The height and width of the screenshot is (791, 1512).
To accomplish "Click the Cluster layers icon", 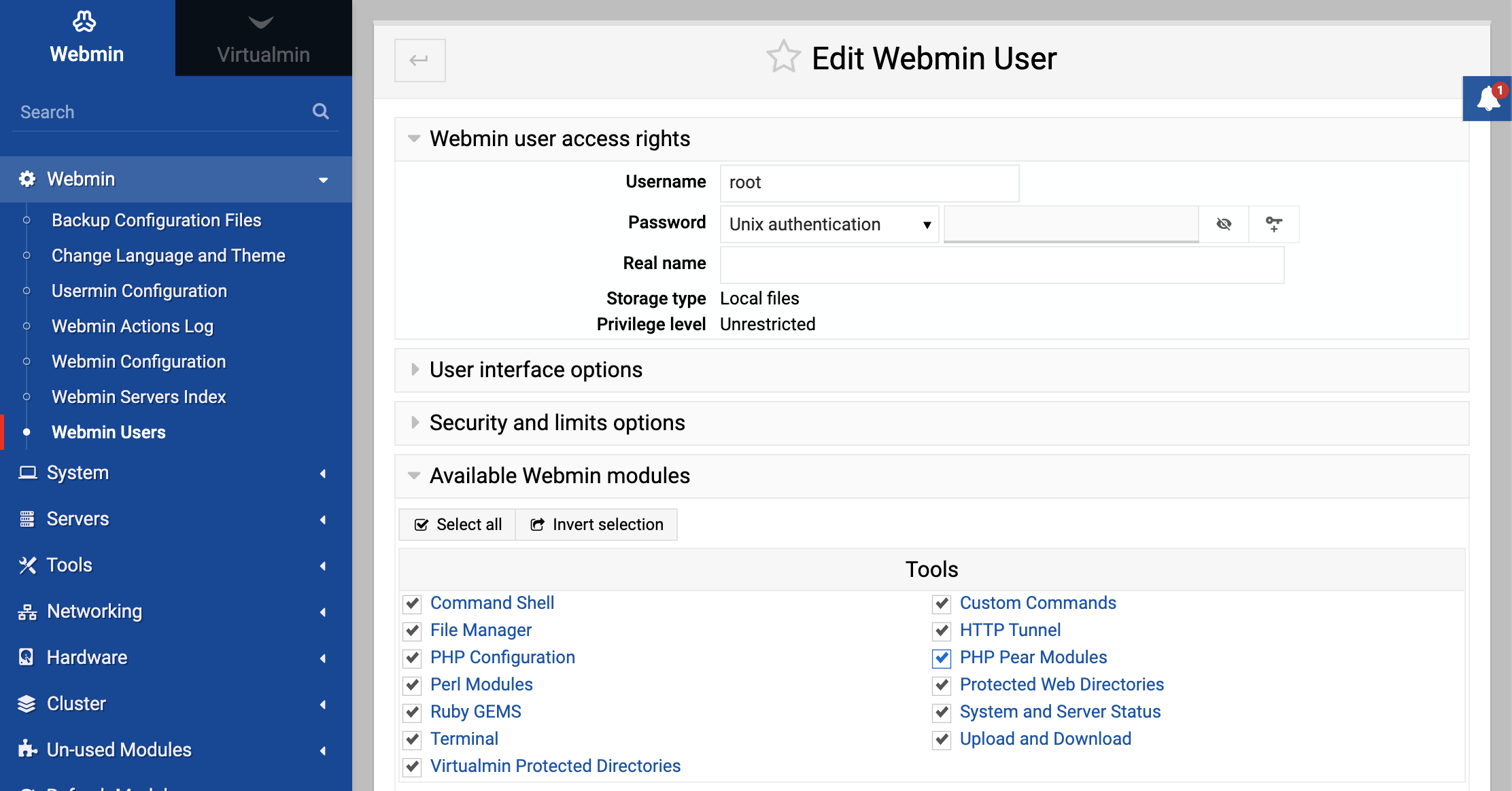I will (x=27, y=704).
